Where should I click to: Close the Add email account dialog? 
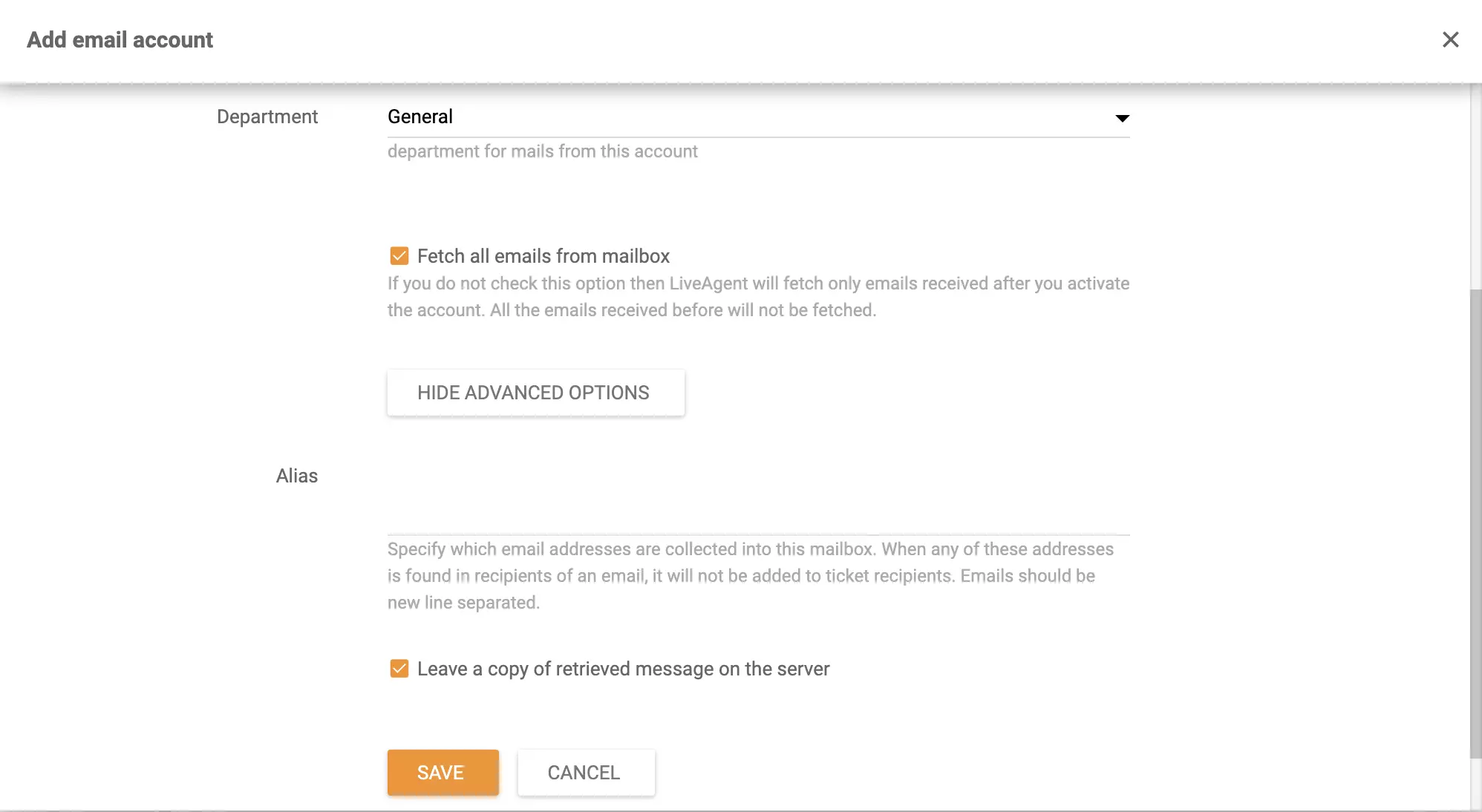(1451, 40)
